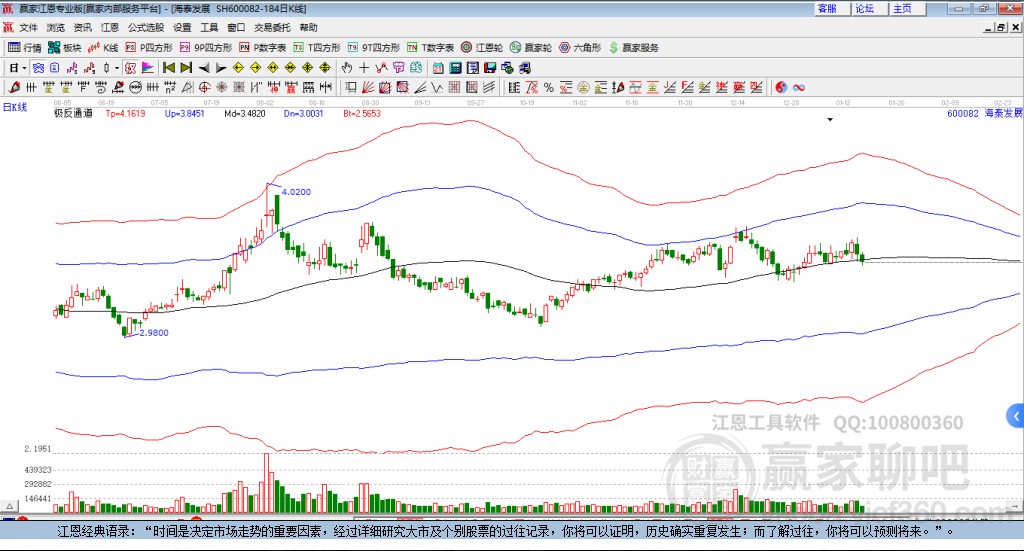Click the 节 solar term icon
Image resolution: width=1024 pixels, height=551 pixels.
[398, 68]
